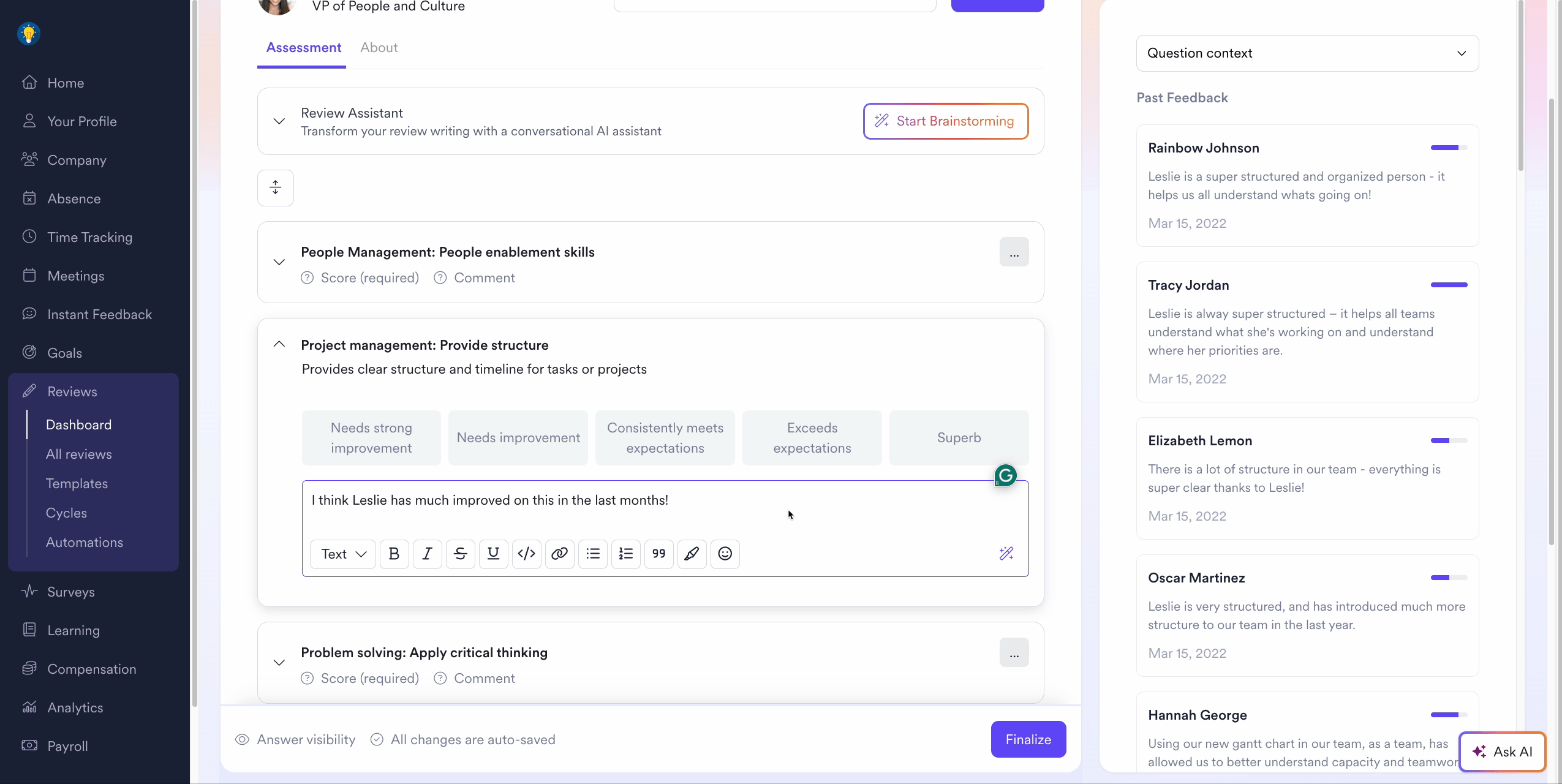Open Instant Feedback in the sidebar
This screenshot has width=1562, height=784.
click(99, 314)
